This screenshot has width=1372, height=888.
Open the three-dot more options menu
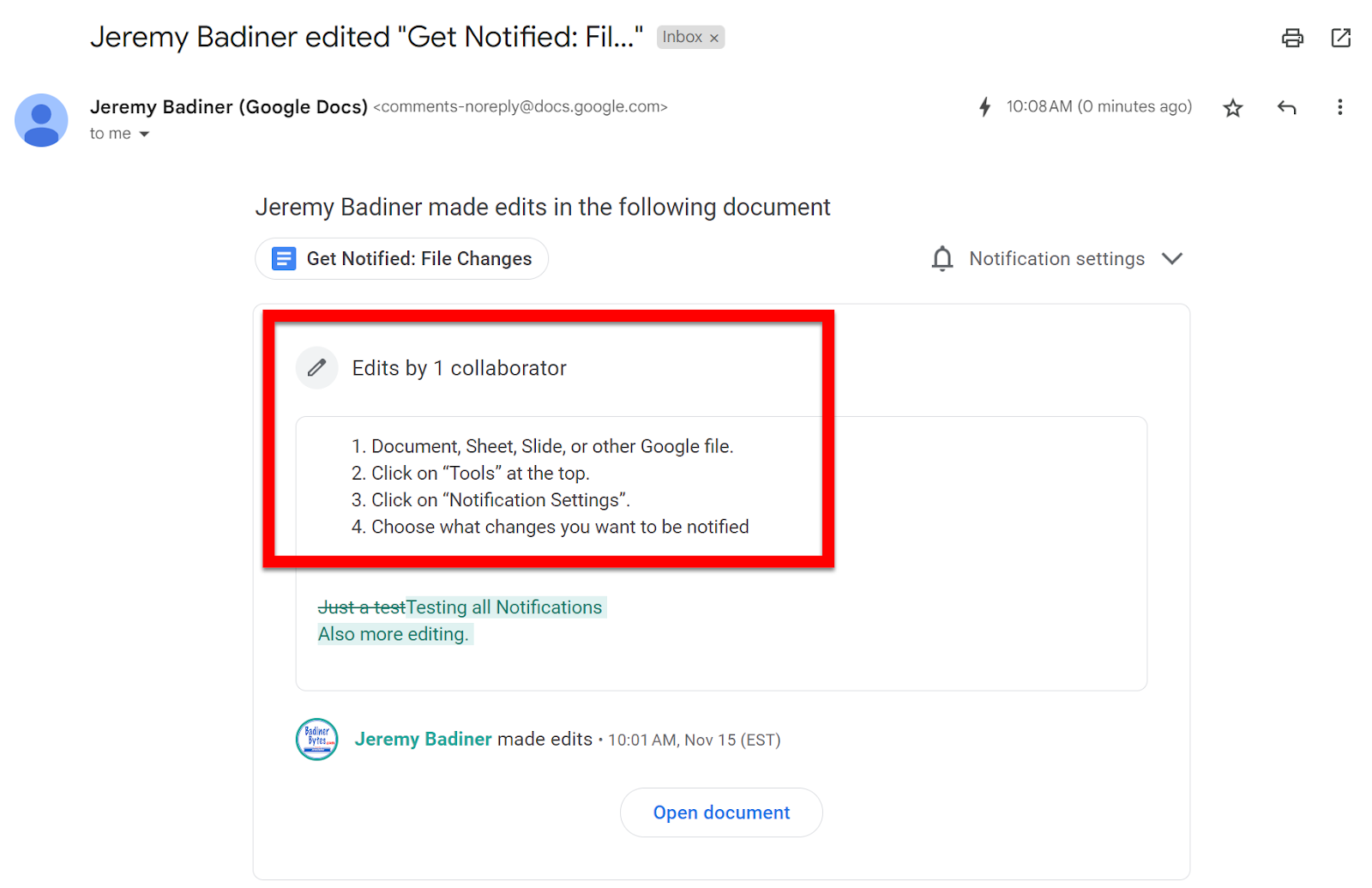(1339, 107)
